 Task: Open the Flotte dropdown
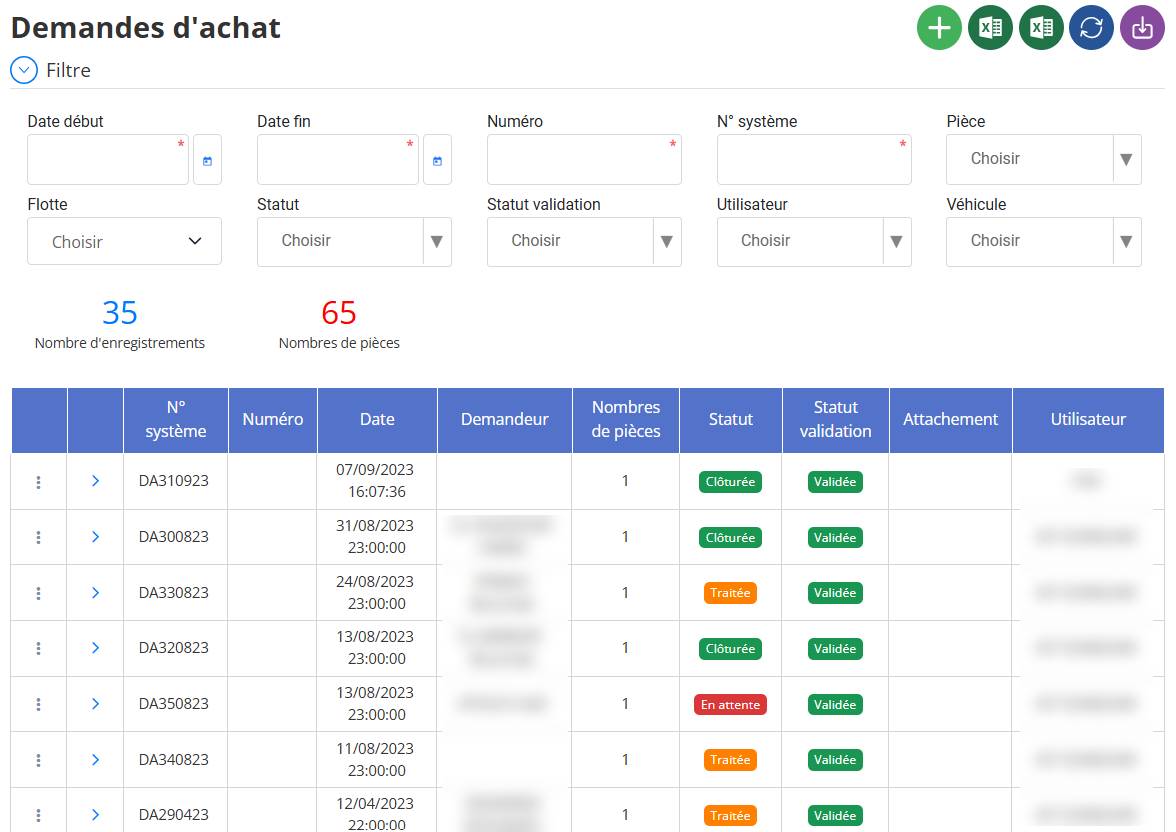click(x=124, y=242)
